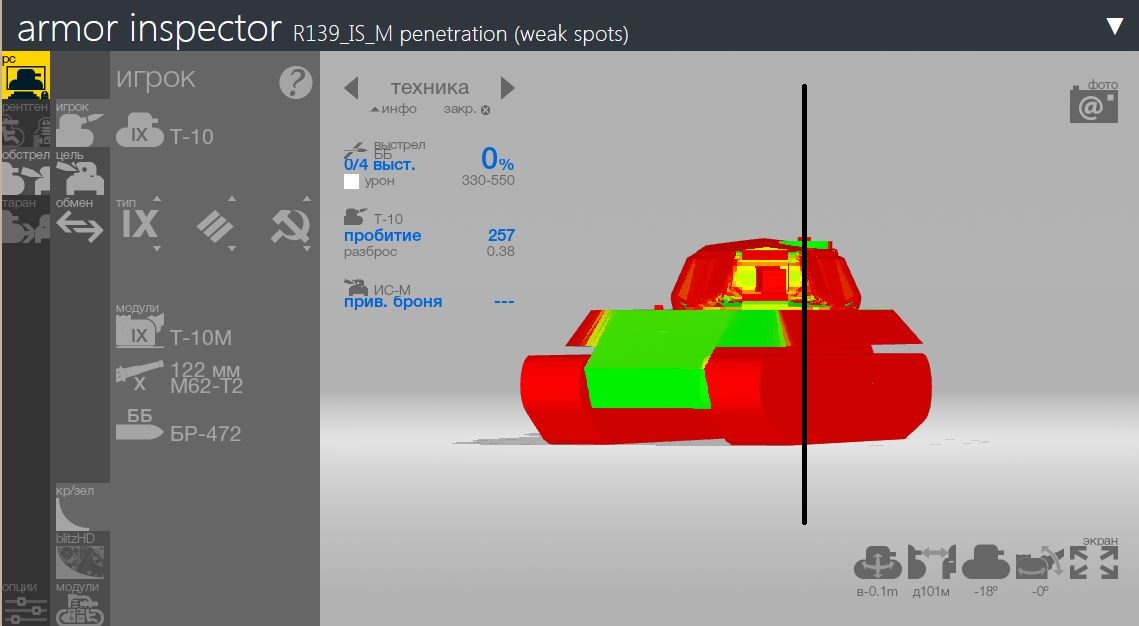Open the таран ramming mode
Viewport: 1139px width, 626px height.
25,220
